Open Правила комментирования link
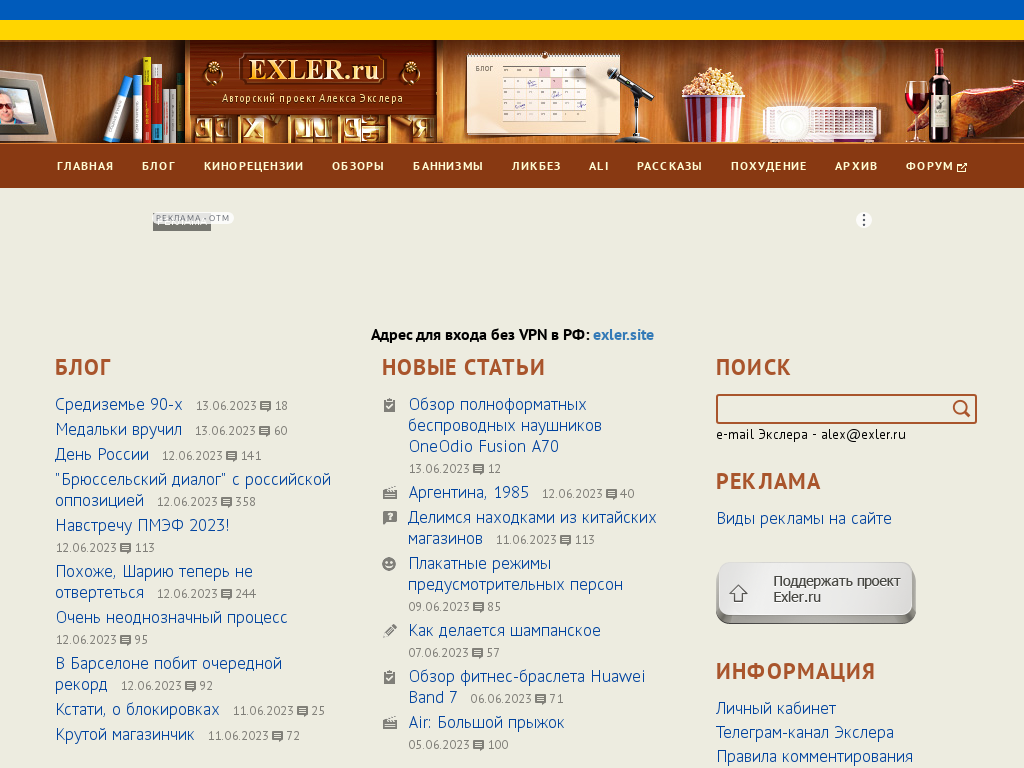 coord(814,757)
